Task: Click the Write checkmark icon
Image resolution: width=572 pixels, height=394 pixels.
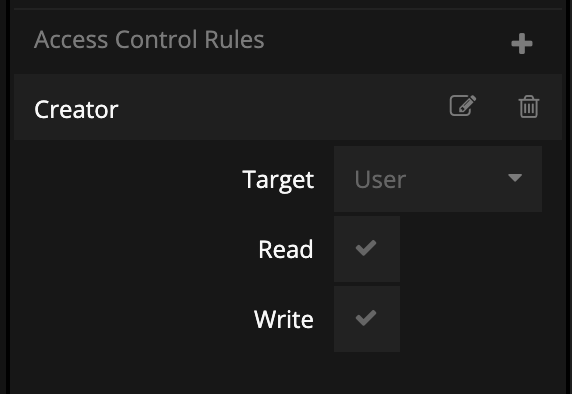Action: pyautogui.click(x=366, y=318)
